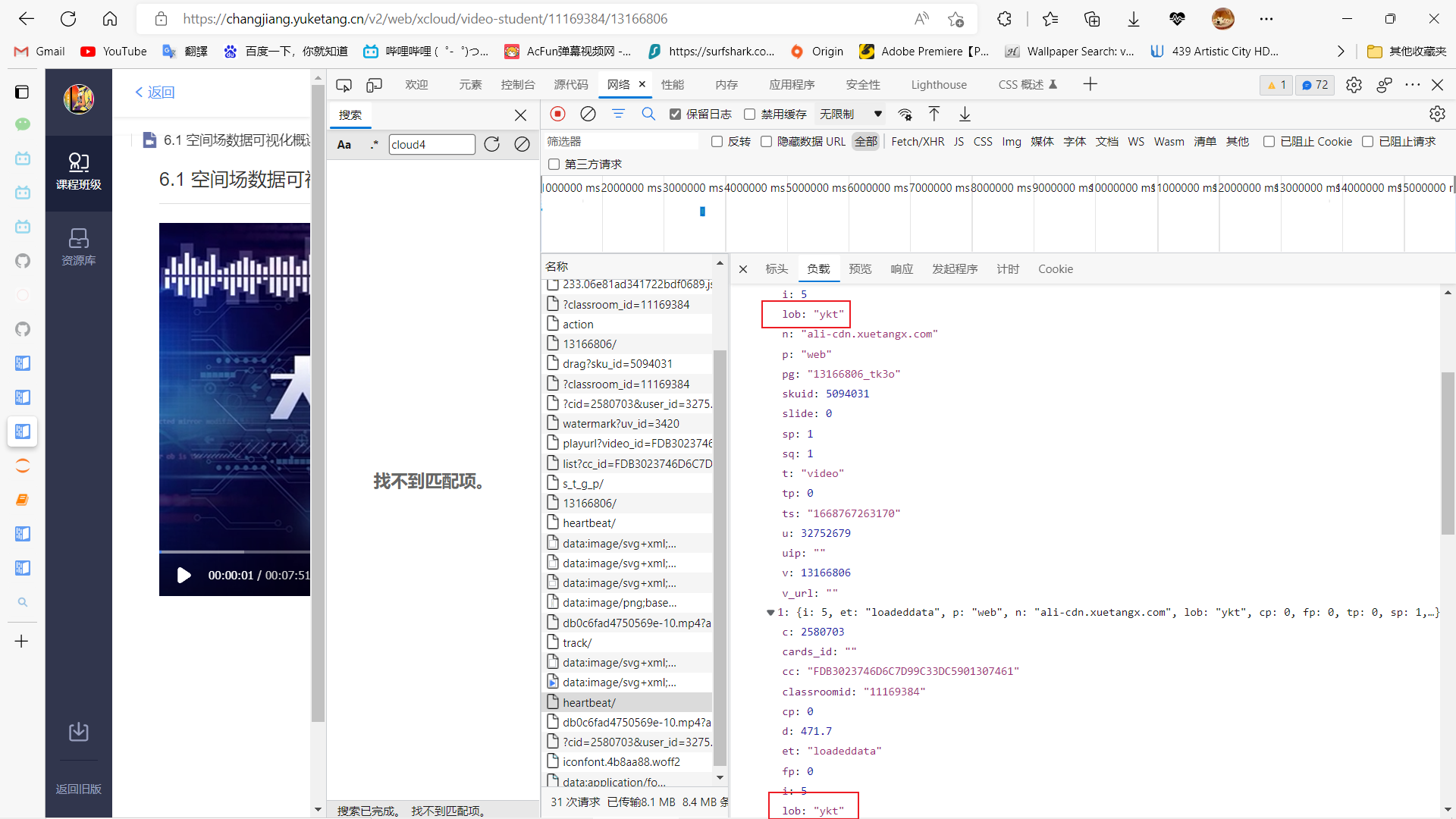Check the 反转 filter checkbox

(716, 141)
